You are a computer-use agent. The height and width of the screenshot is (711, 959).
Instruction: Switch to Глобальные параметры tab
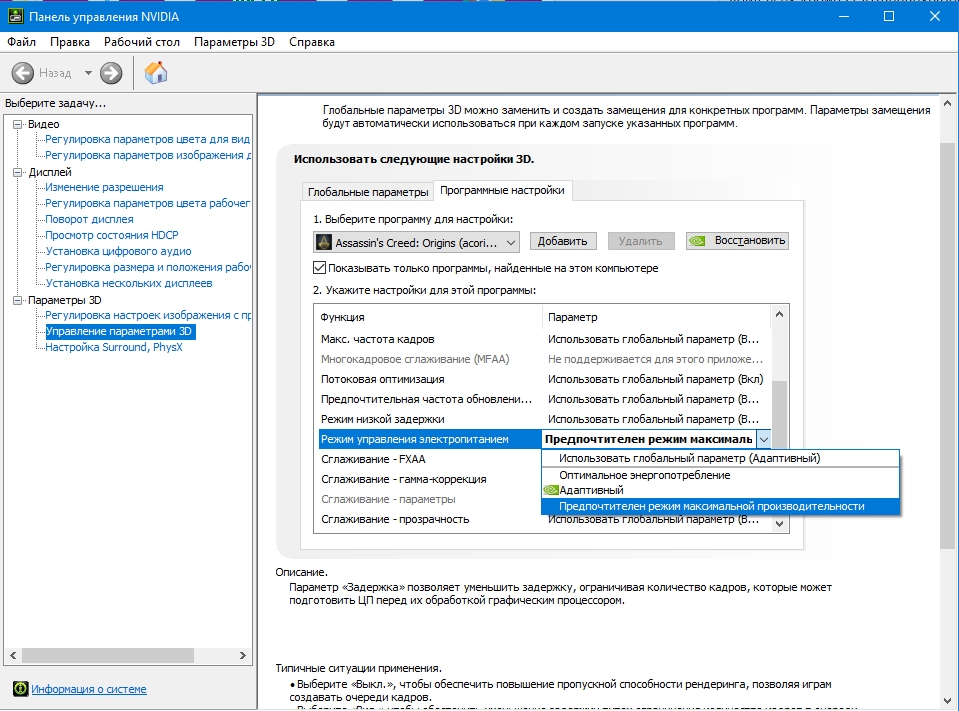click(368, 192)
